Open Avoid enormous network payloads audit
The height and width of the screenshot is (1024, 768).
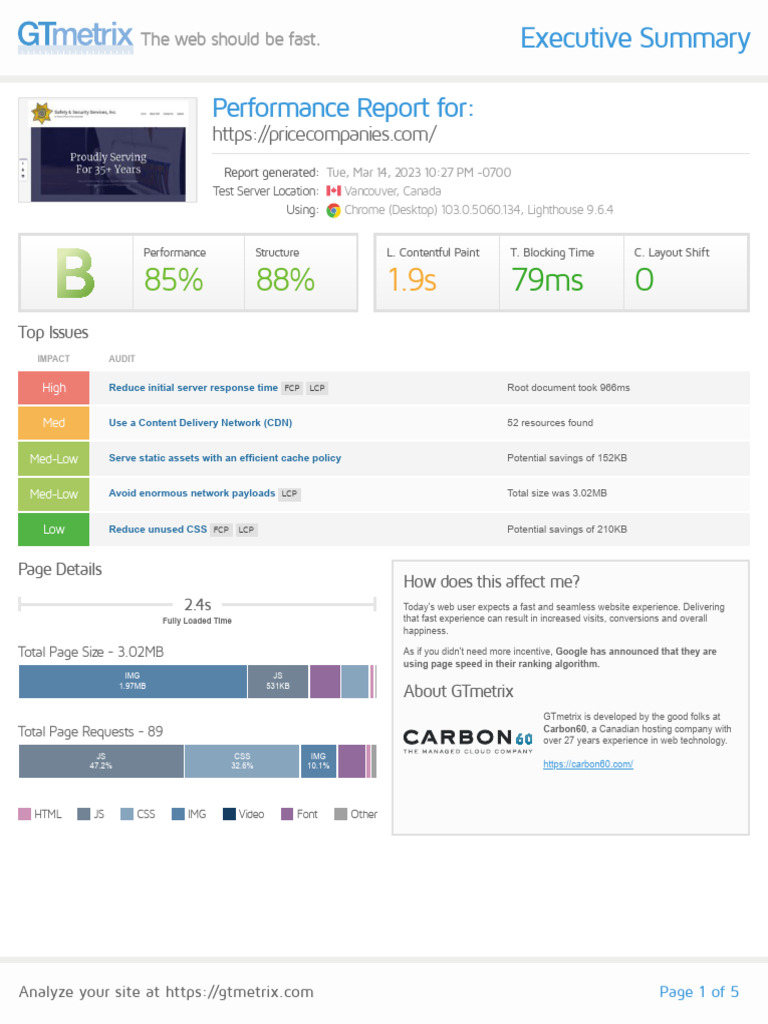tap(191, 494)
